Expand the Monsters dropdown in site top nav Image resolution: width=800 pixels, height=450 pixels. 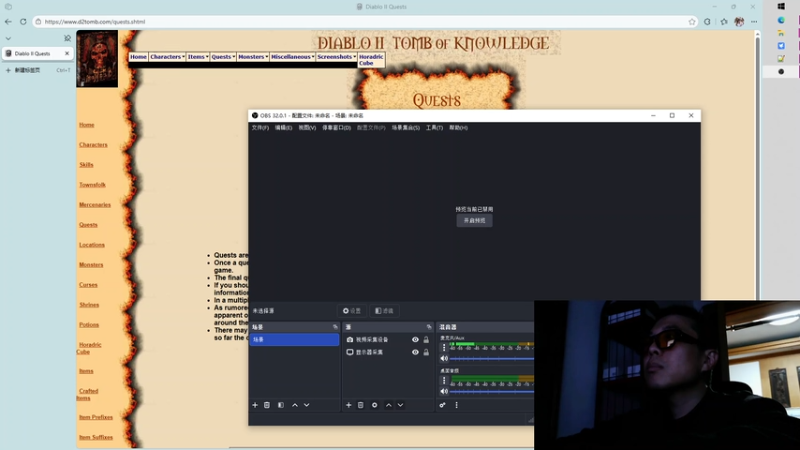[x=253, y=57]
